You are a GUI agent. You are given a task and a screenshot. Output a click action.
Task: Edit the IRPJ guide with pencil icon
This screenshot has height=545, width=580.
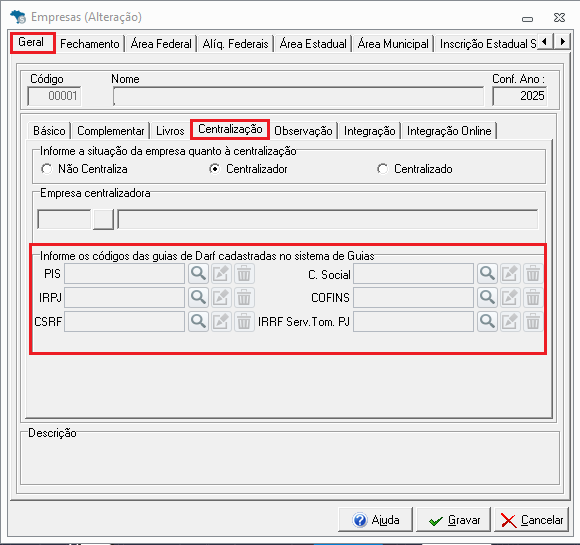tap(221, 297)
